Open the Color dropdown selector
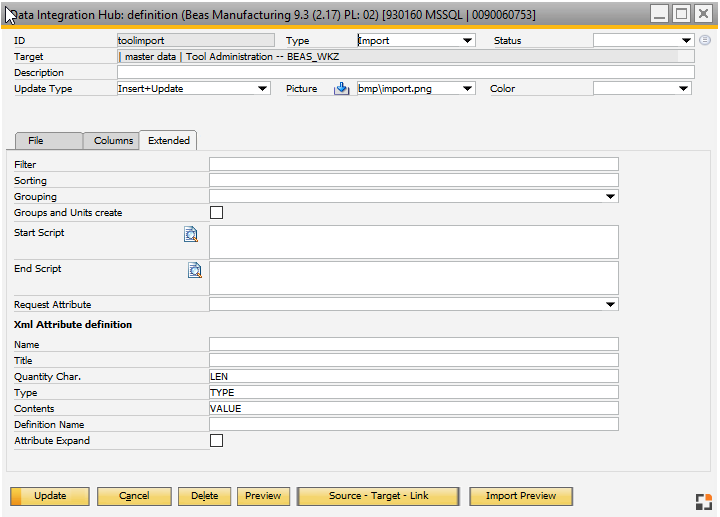This screenshot has width=720, height=517. pos(684,89)
